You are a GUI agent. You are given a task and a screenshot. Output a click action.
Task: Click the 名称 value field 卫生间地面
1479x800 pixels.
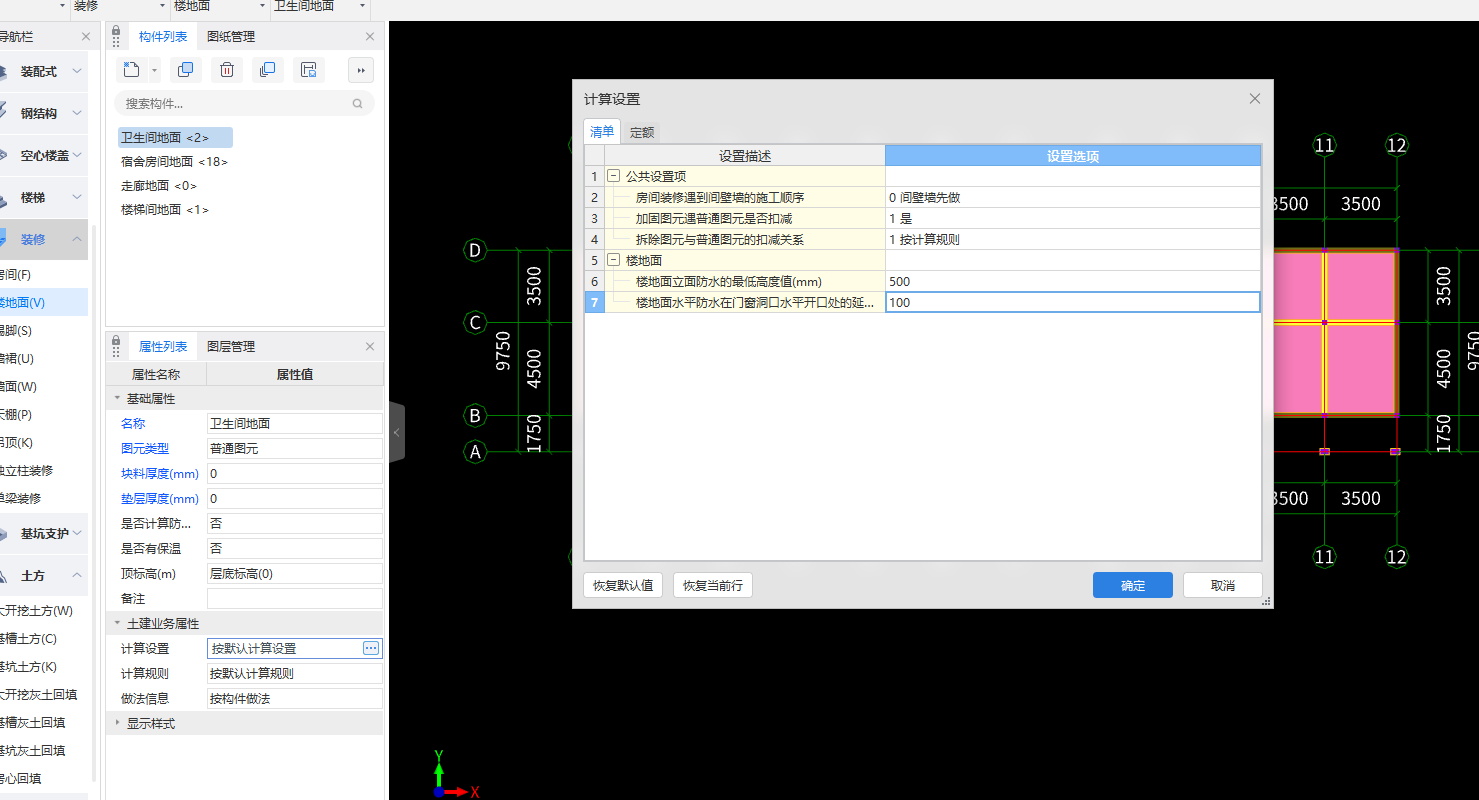[294, 423]
